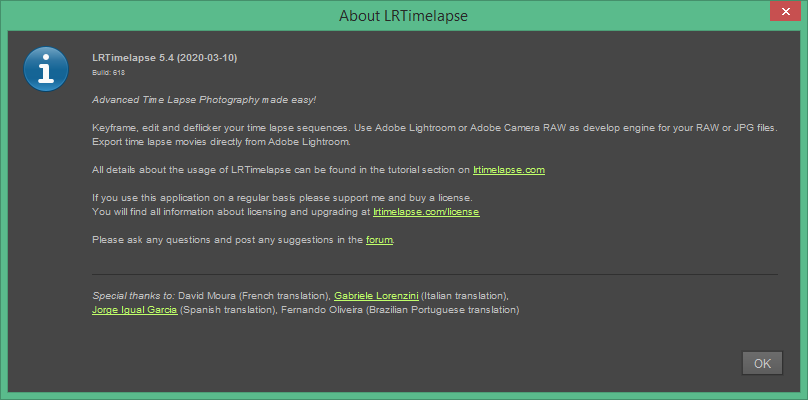The width and height of the screenshot is (808, 400).
Task: Click the blue information icon
Action: pyautogui.click(x=46, y=69)
